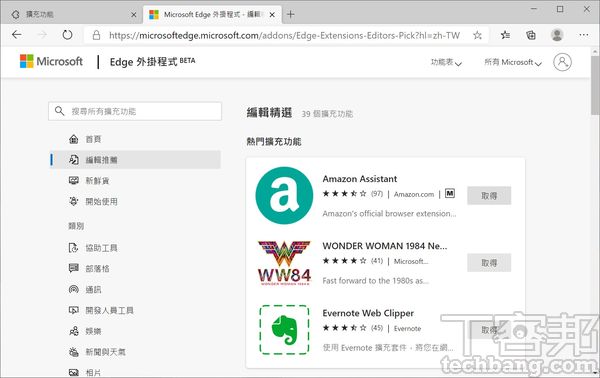Click the icon beside 開發人員工具
Viewport: 600px width, 378px height.
point(73,310)
